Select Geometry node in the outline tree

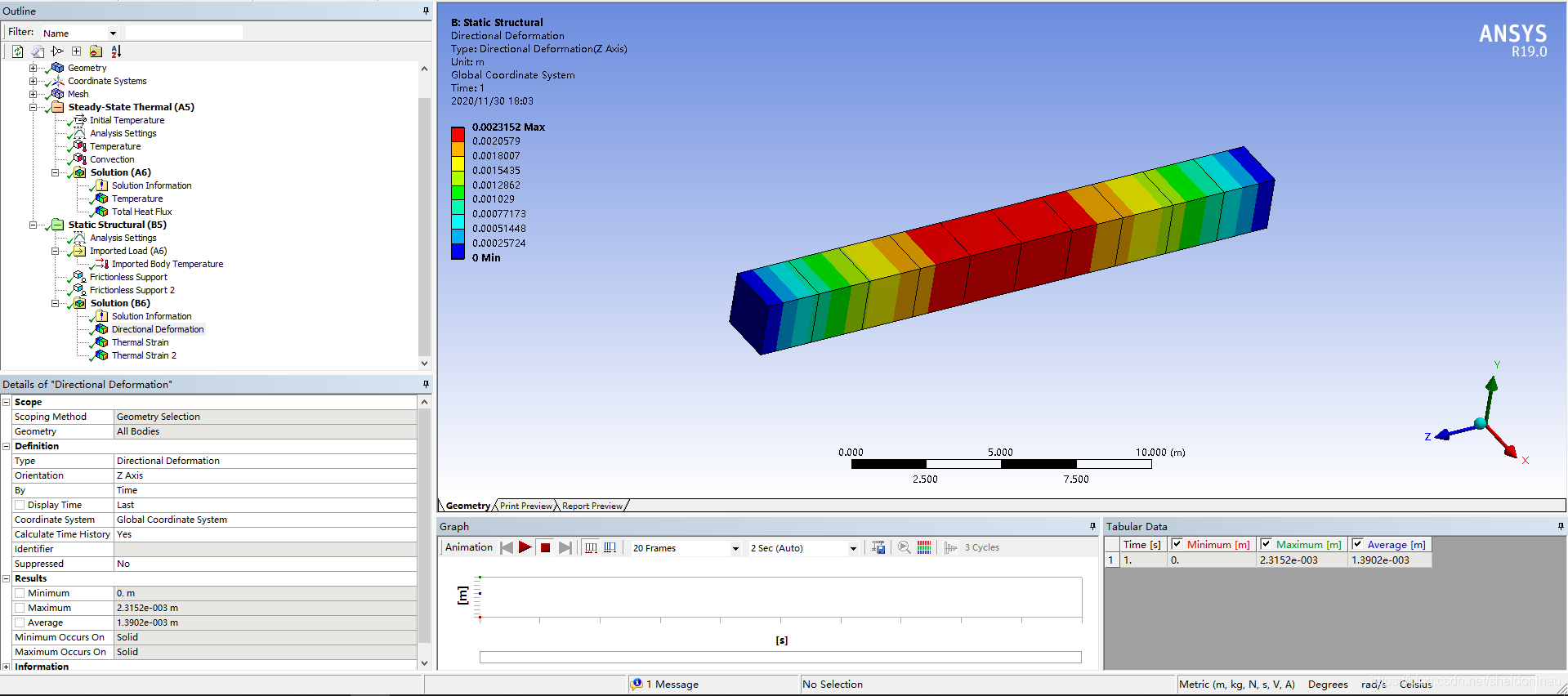pos(87,68)
